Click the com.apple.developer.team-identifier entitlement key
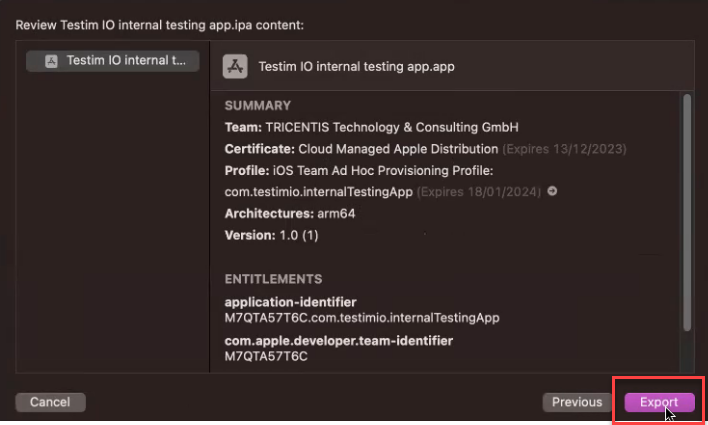This screenshot has width=708, height=425. pyautogui.click(x=339, y=341)
